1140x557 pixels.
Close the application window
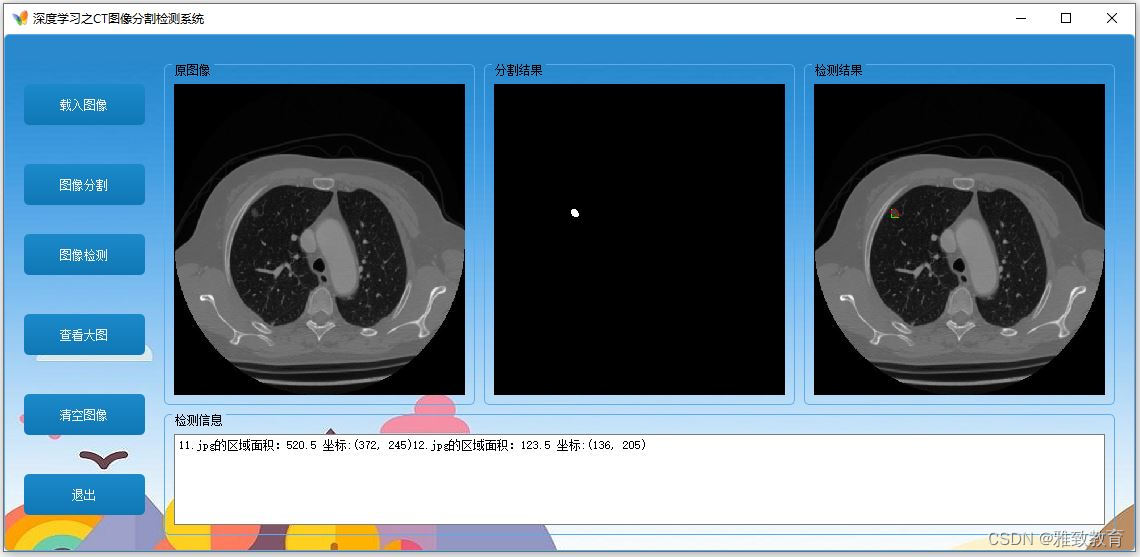pyautogui.click(x=1112, y=18)
